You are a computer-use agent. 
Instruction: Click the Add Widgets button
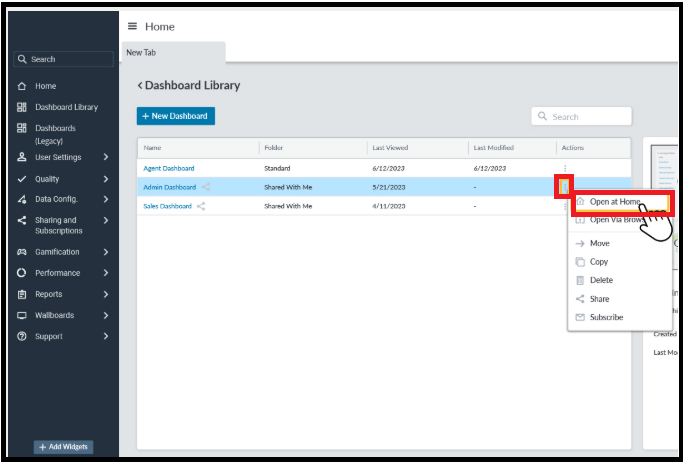click(64, 447)
